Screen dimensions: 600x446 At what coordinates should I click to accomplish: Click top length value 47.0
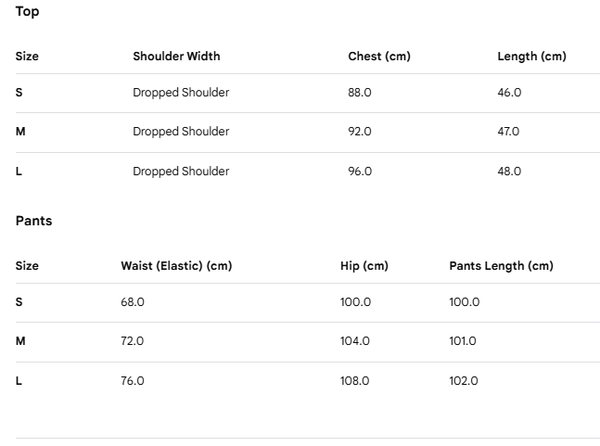click(508, 132)
